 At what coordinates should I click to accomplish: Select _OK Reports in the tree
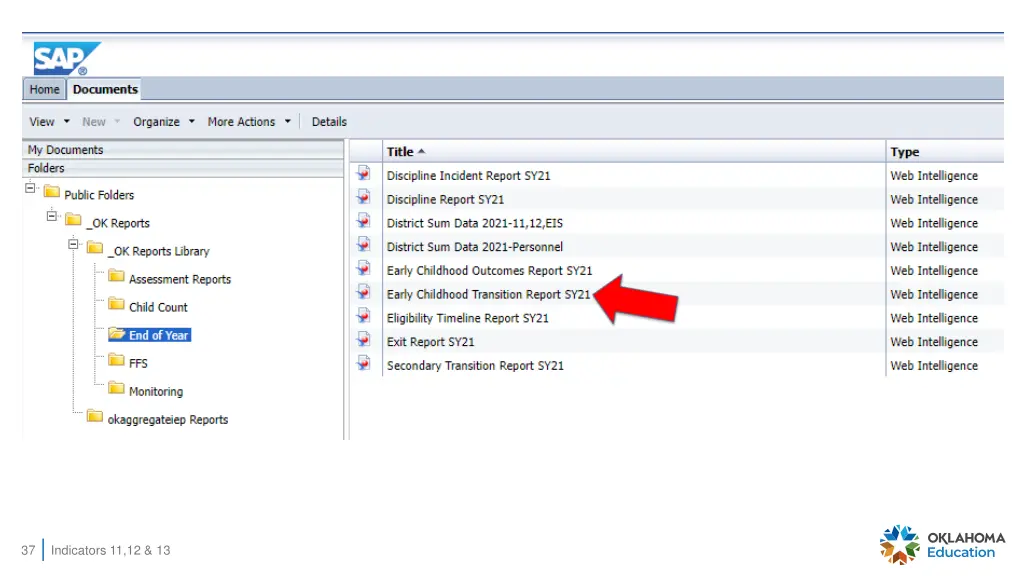click(118, 223)
